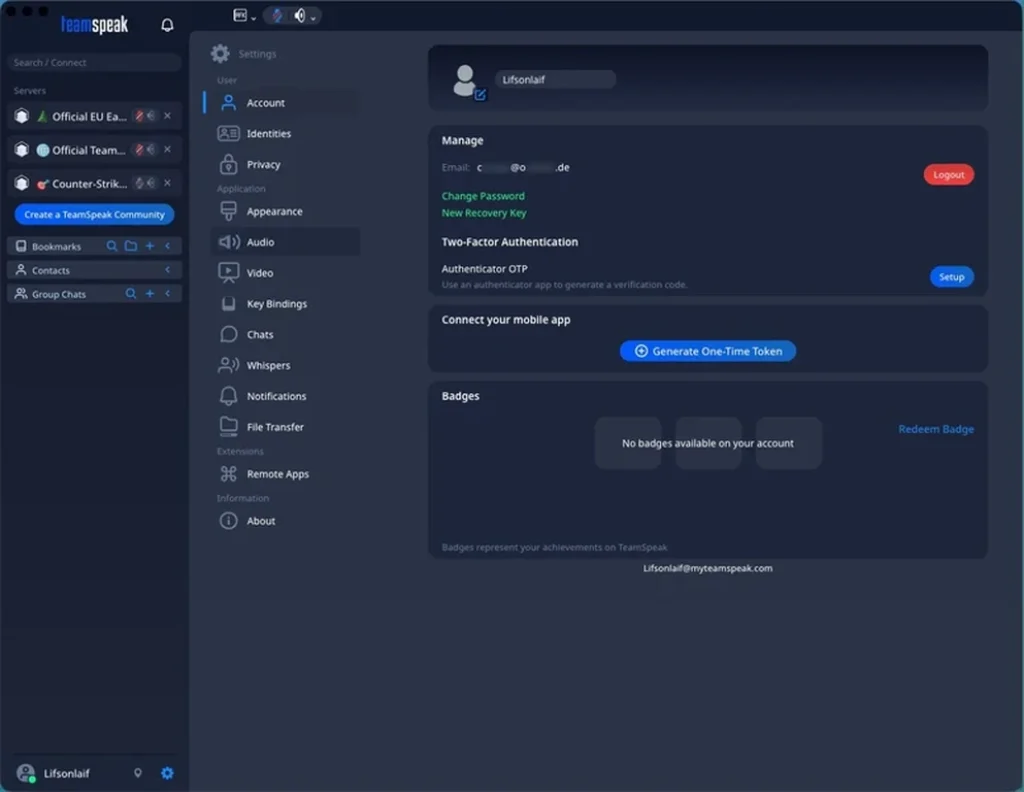
Task: Click the Change Password link
Action: [x=483, y=196]
